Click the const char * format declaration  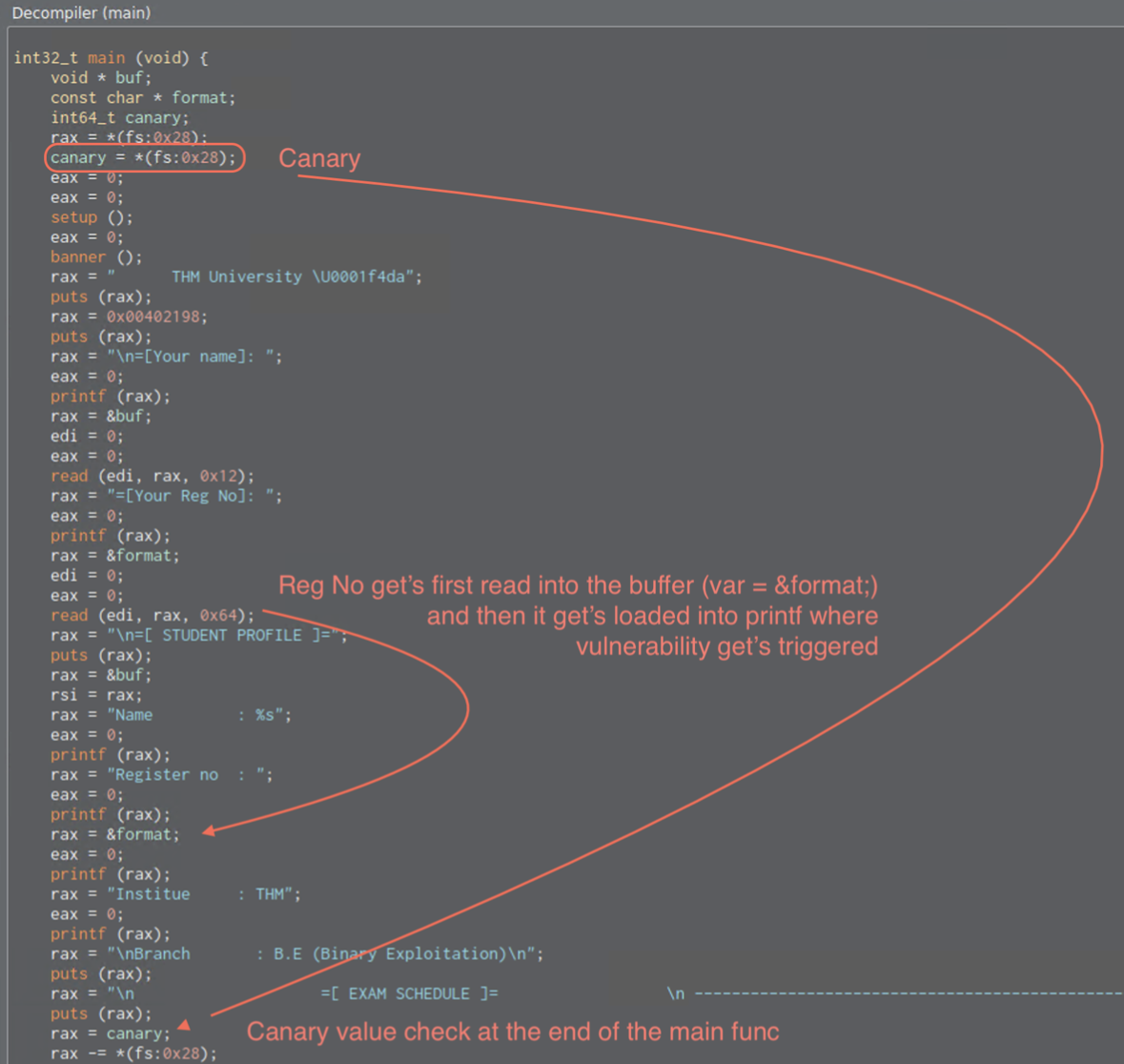tap(142, 97)
